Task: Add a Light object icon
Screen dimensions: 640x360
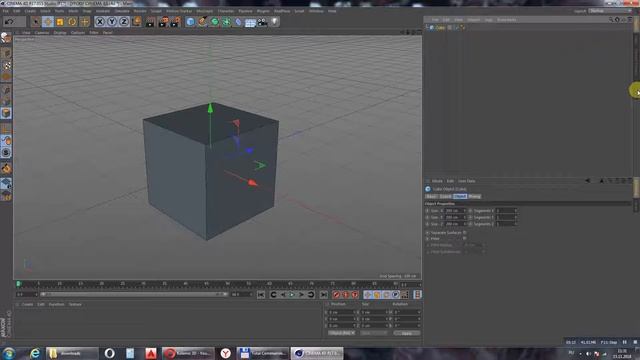Action: click(x=275, y=22)
